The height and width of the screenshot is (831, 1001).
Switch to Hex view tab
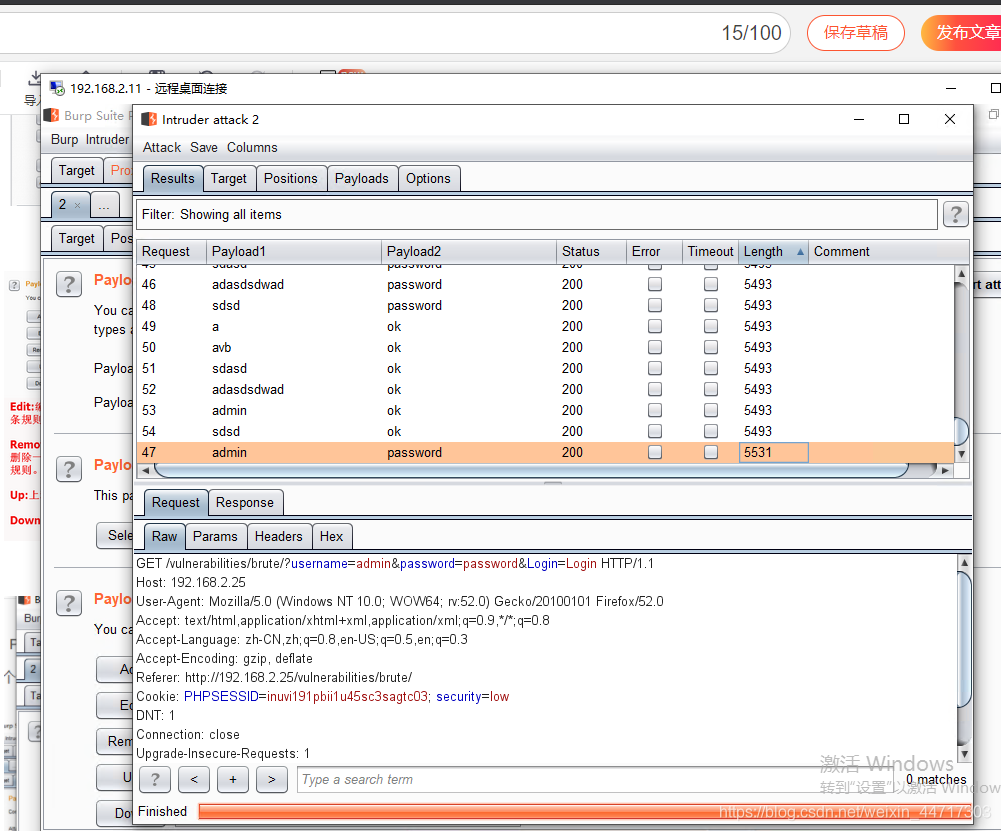click(331, 537)
